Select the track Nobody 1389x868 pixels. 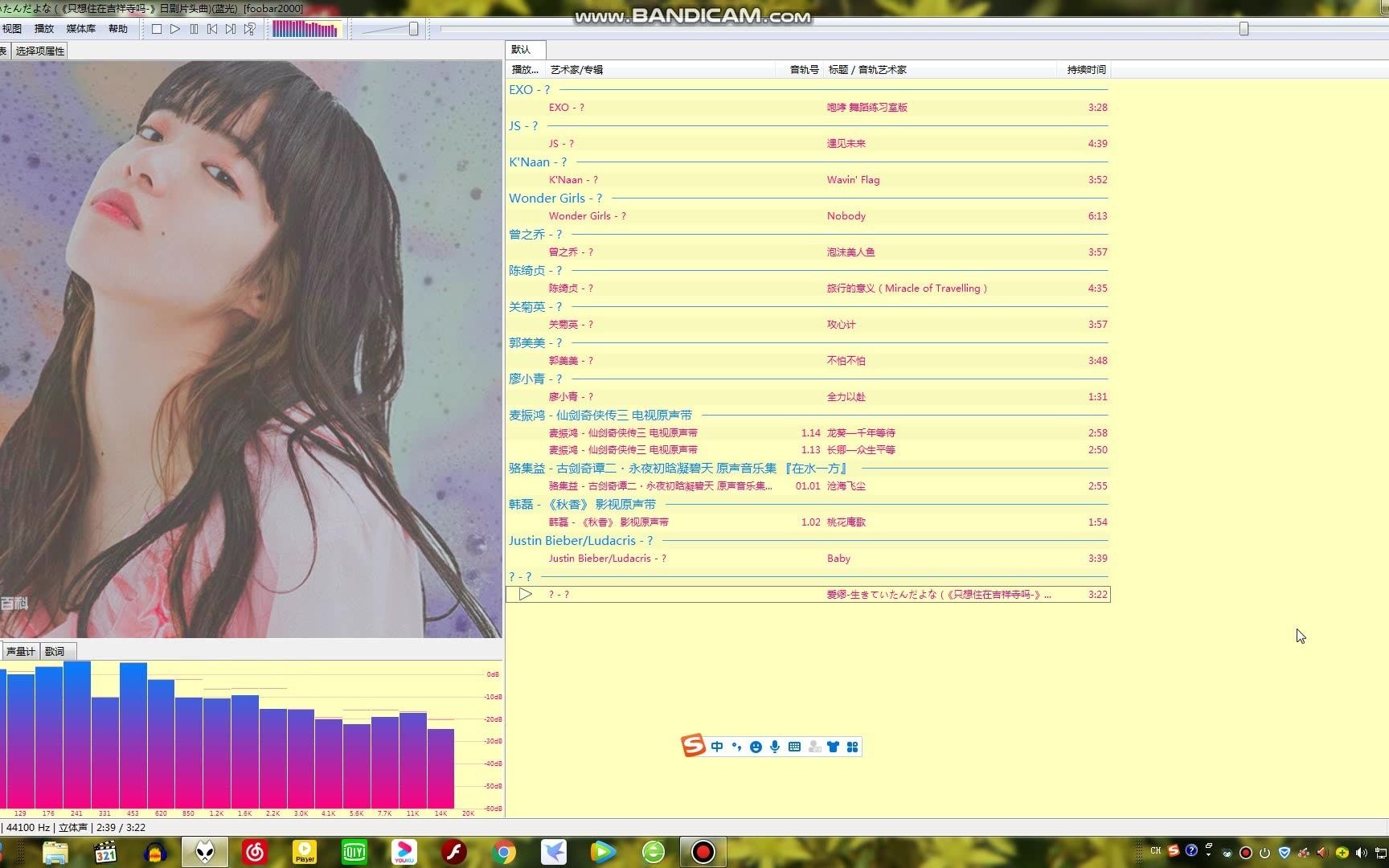coord(808,216)
